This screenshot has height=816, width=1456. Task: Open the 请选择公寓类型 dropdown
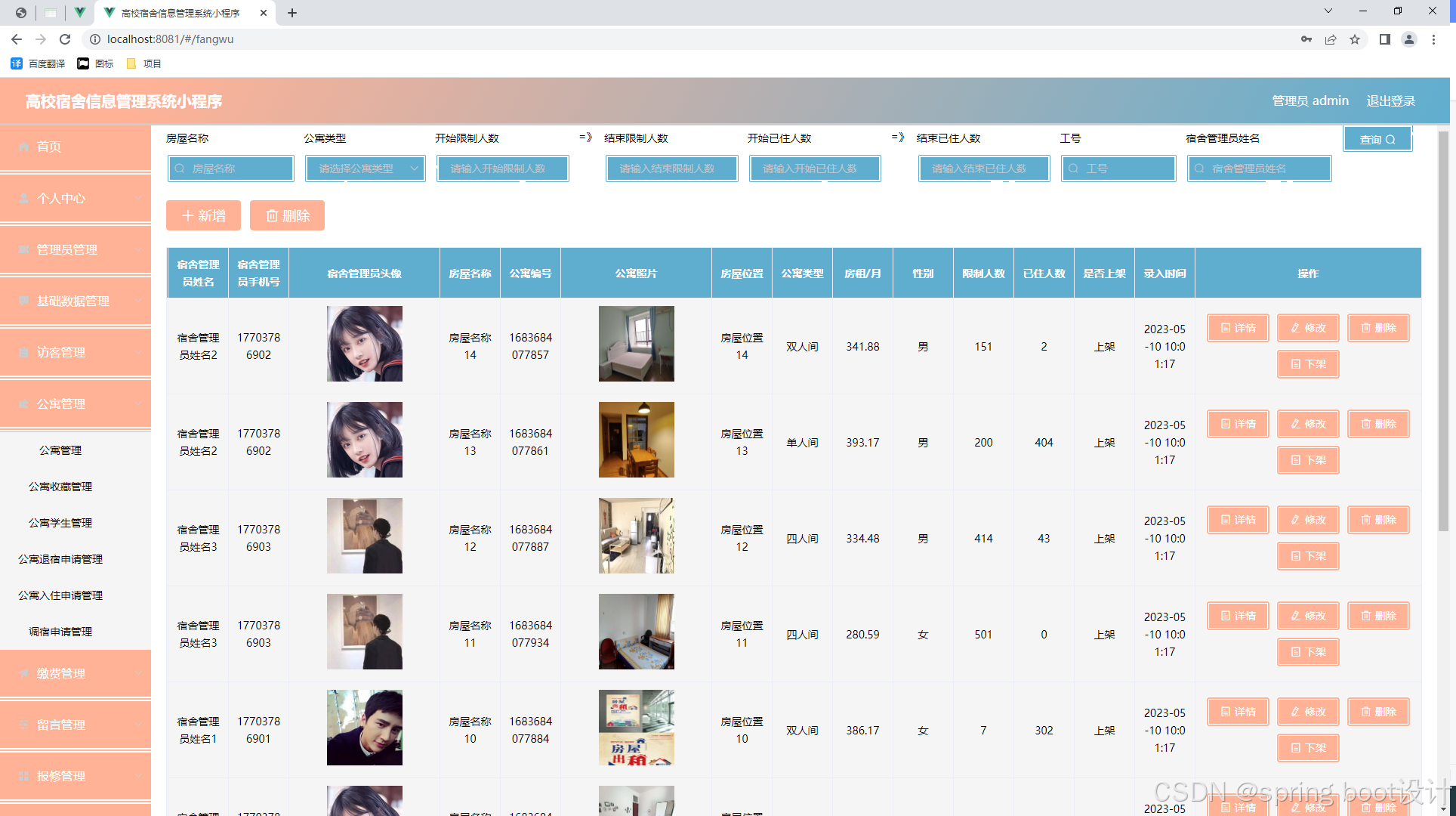[366, 168]
